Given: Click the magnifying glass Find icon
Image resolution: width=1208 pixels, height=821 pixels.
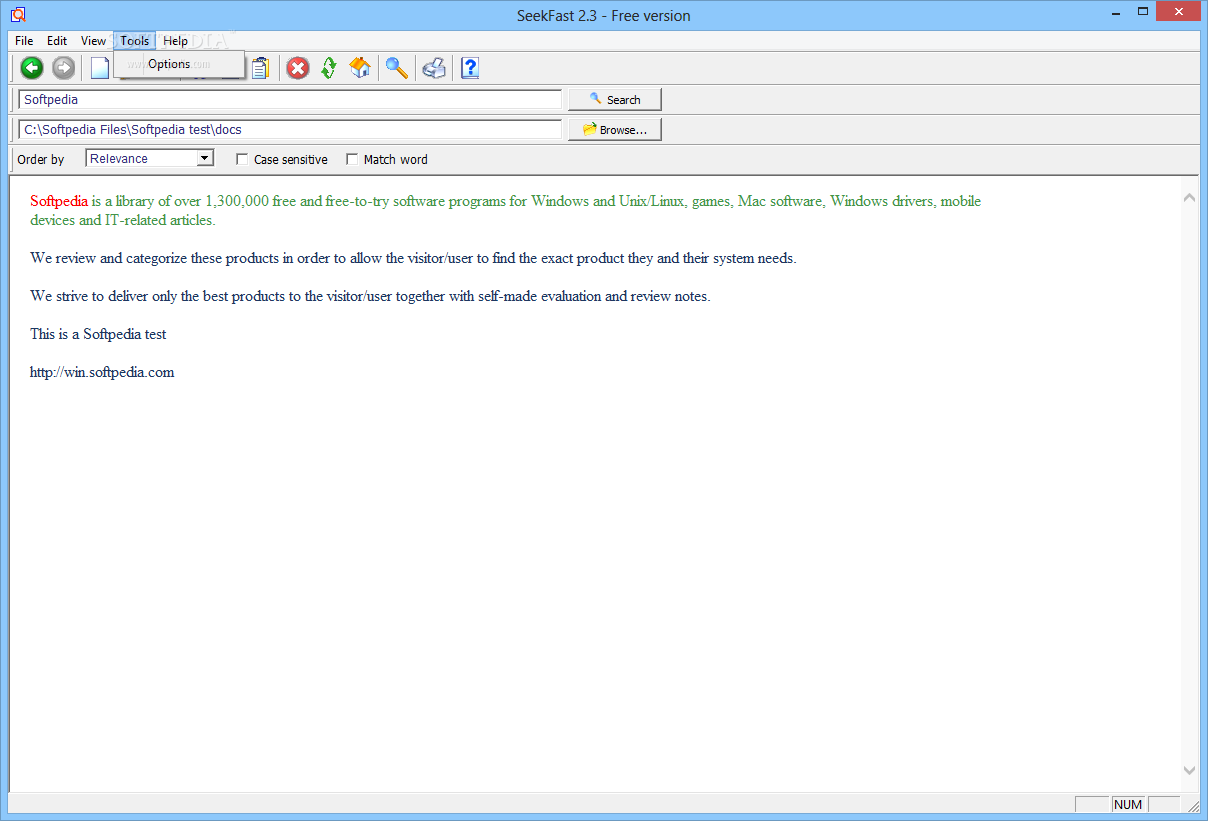Looking at the screenshot, I should click(397, 68).
